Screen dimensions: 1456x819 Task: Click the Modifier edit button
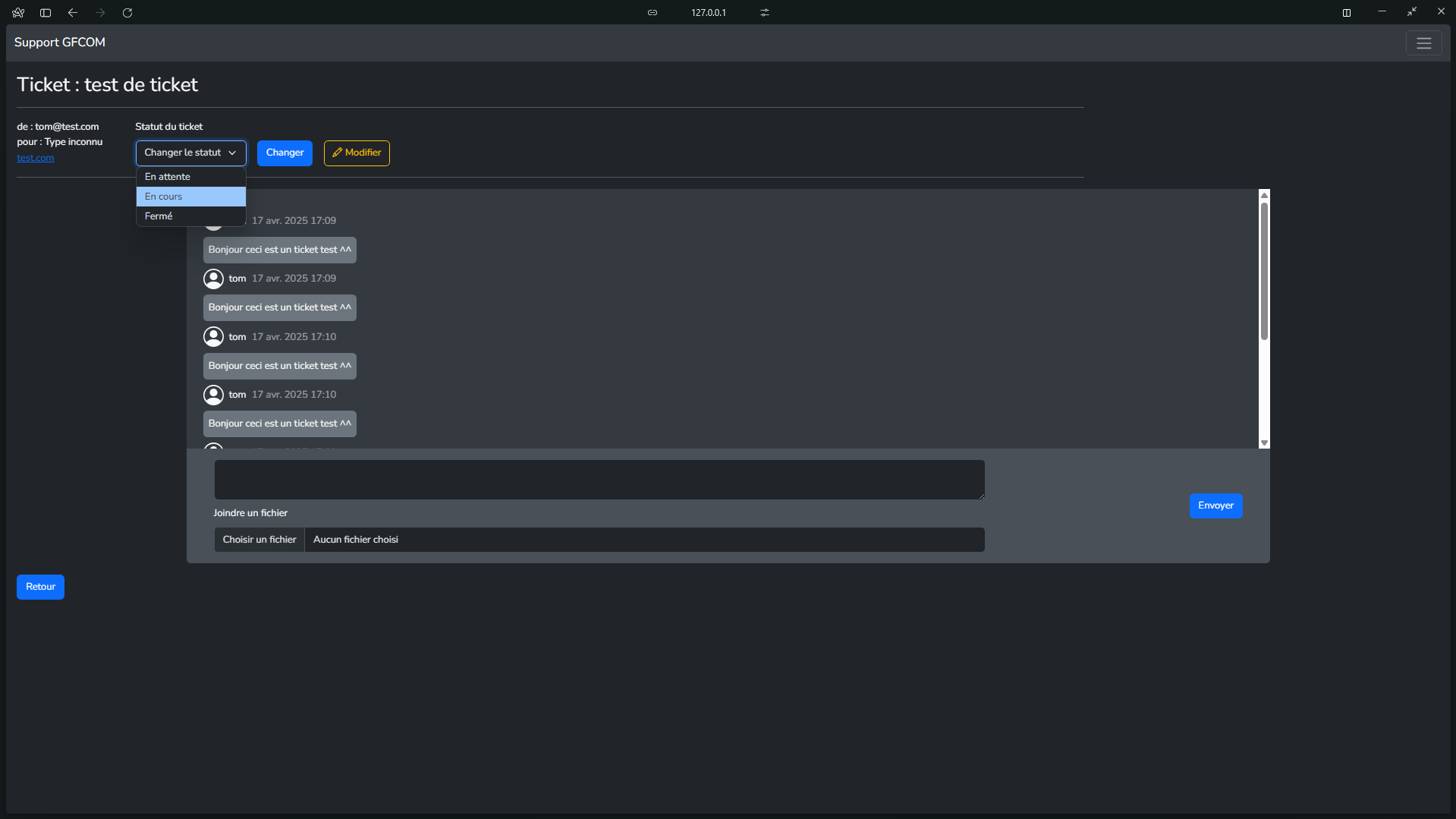357,153
